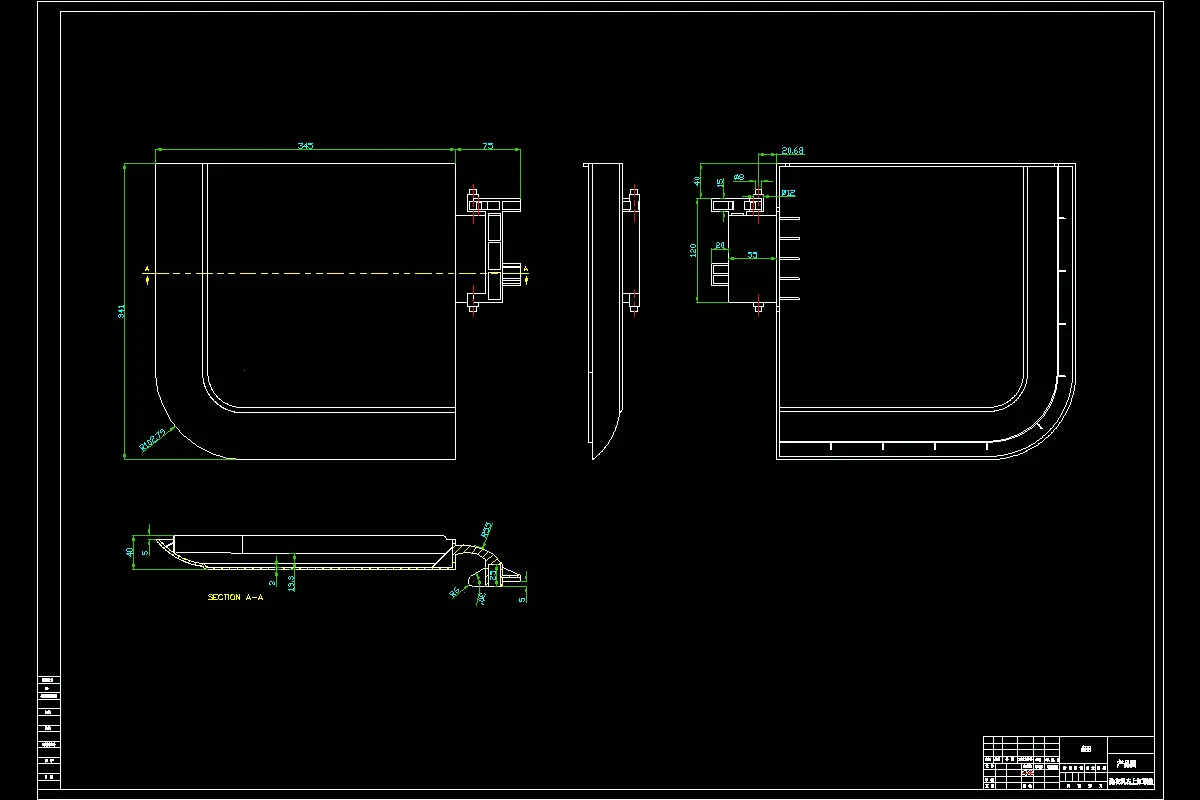Click the narrow side view profile
This screenshot has height=800, width=1200.
(x=607, y=310)
